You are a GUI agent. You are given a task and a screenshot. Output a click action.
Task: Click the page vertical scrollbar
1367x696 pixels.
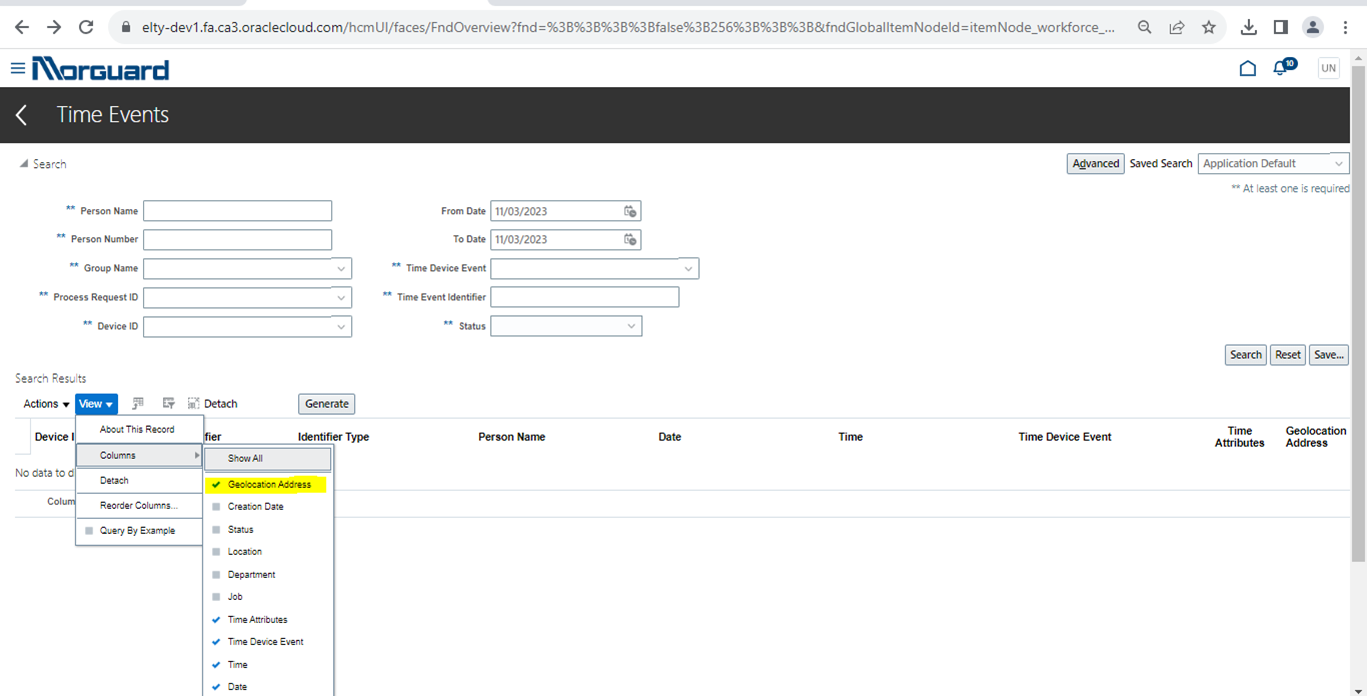click(x=1358, y=300)
